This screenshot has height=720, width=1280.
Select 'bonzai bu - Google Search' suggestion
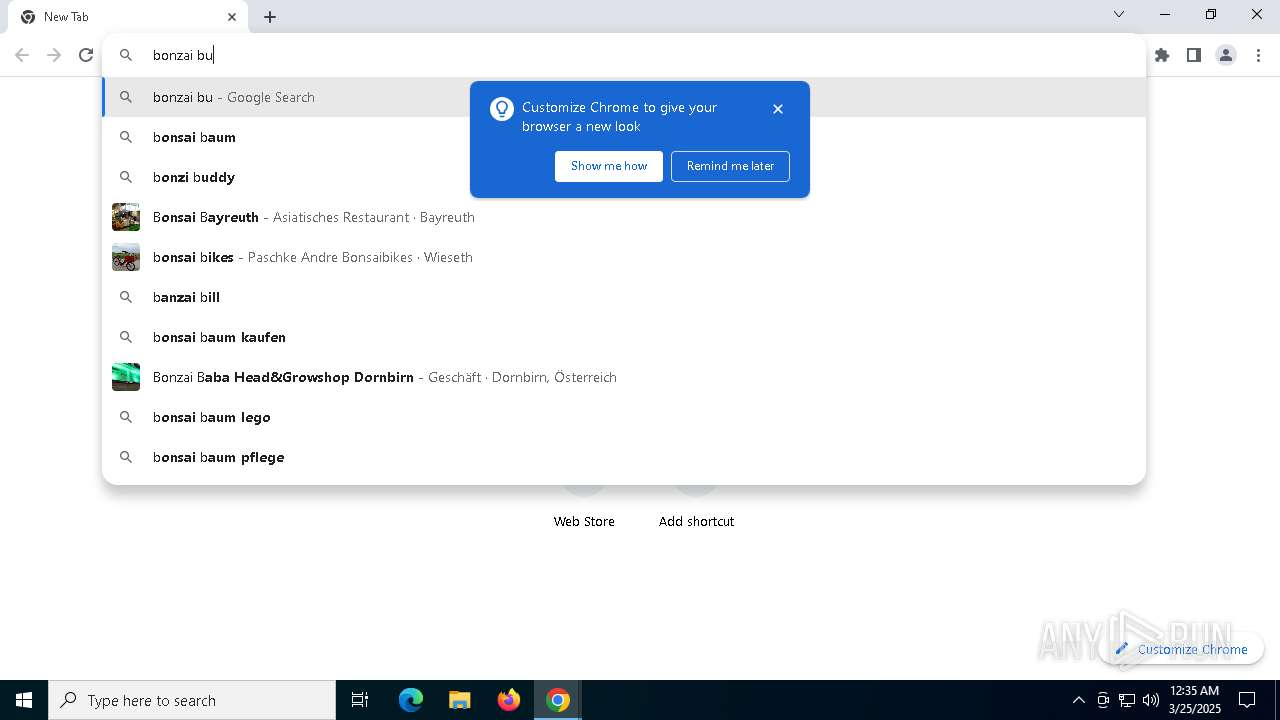click(624, 97)
